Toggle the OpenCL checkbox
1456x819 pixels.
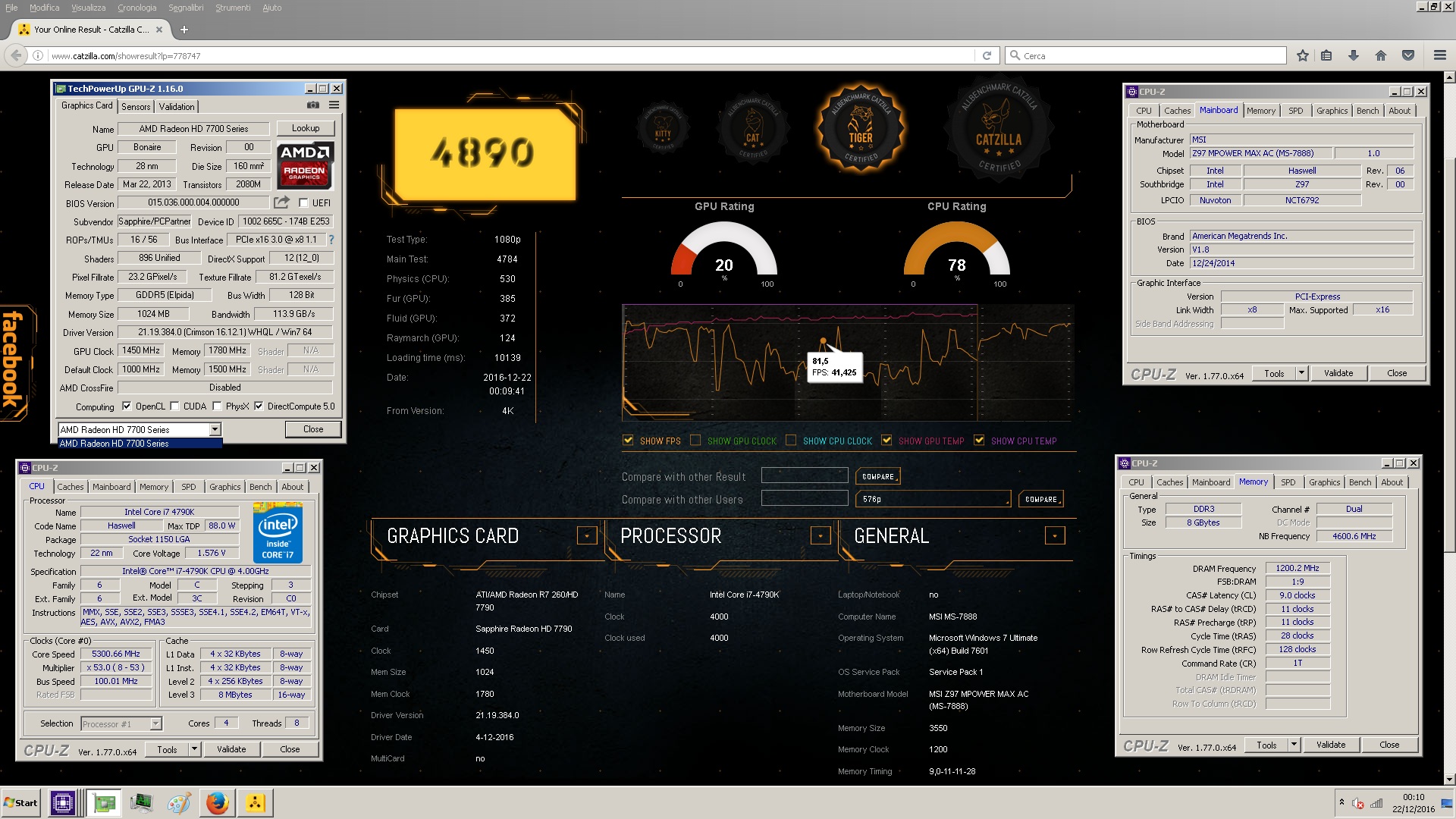(x=127, y=406)
